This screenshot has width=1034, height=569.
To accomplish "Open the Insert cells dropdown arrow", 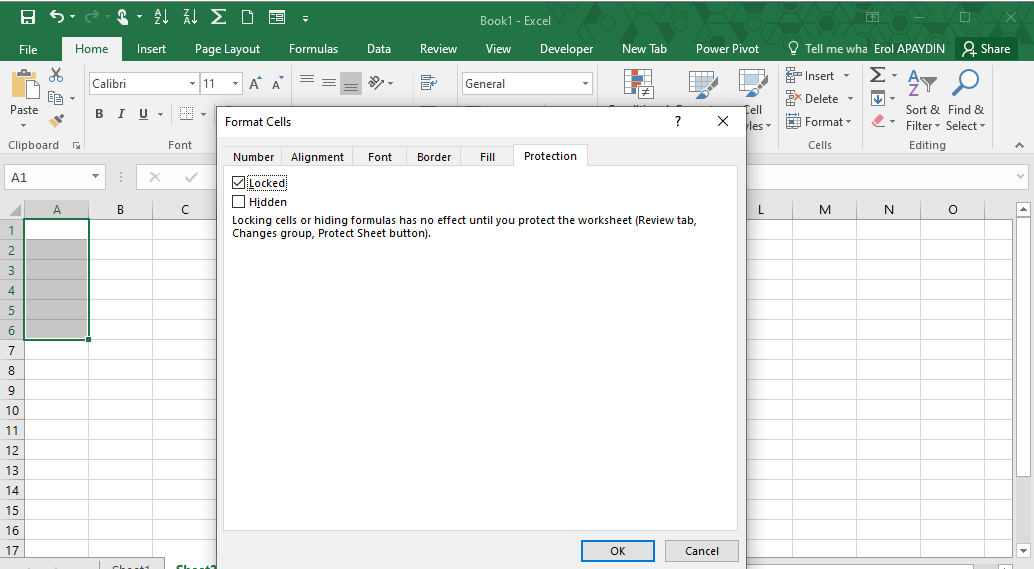I will tap(847, 76).
